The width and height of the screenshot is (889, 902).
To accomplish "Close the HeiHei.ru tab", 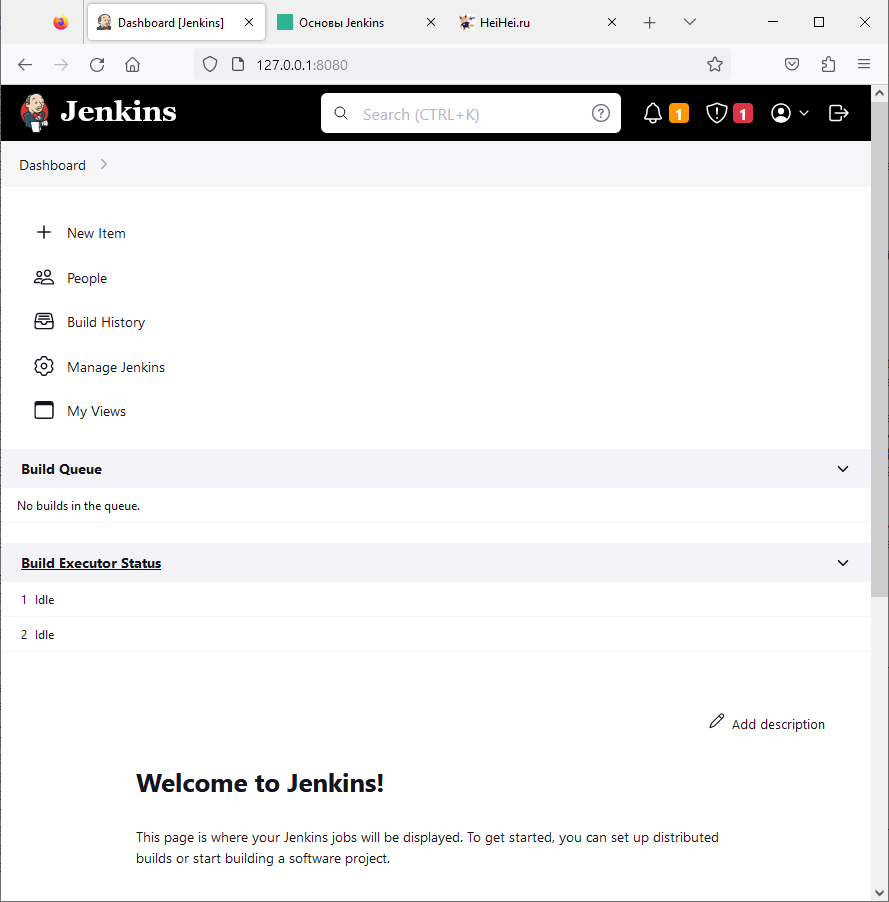I will [612, 22].
